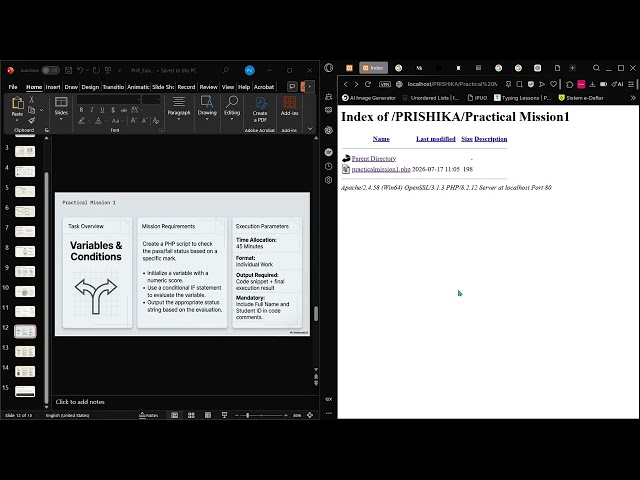Go forward in browser
The height and width of the screenshot is (480, 640).
356,84
